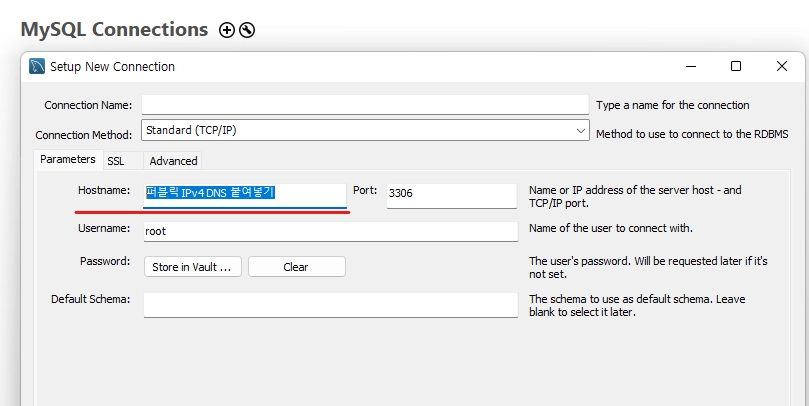The image size is (809, 406).
Task: Click the Connection Method label
Action: point(84,135)
